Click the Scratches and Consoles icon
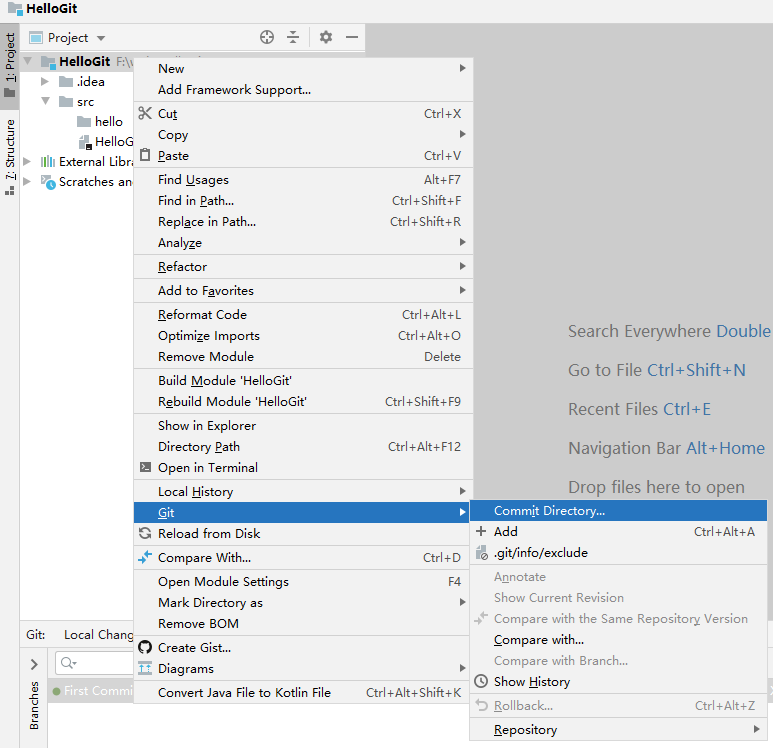The image size is (773, 748). click(48, 182)
